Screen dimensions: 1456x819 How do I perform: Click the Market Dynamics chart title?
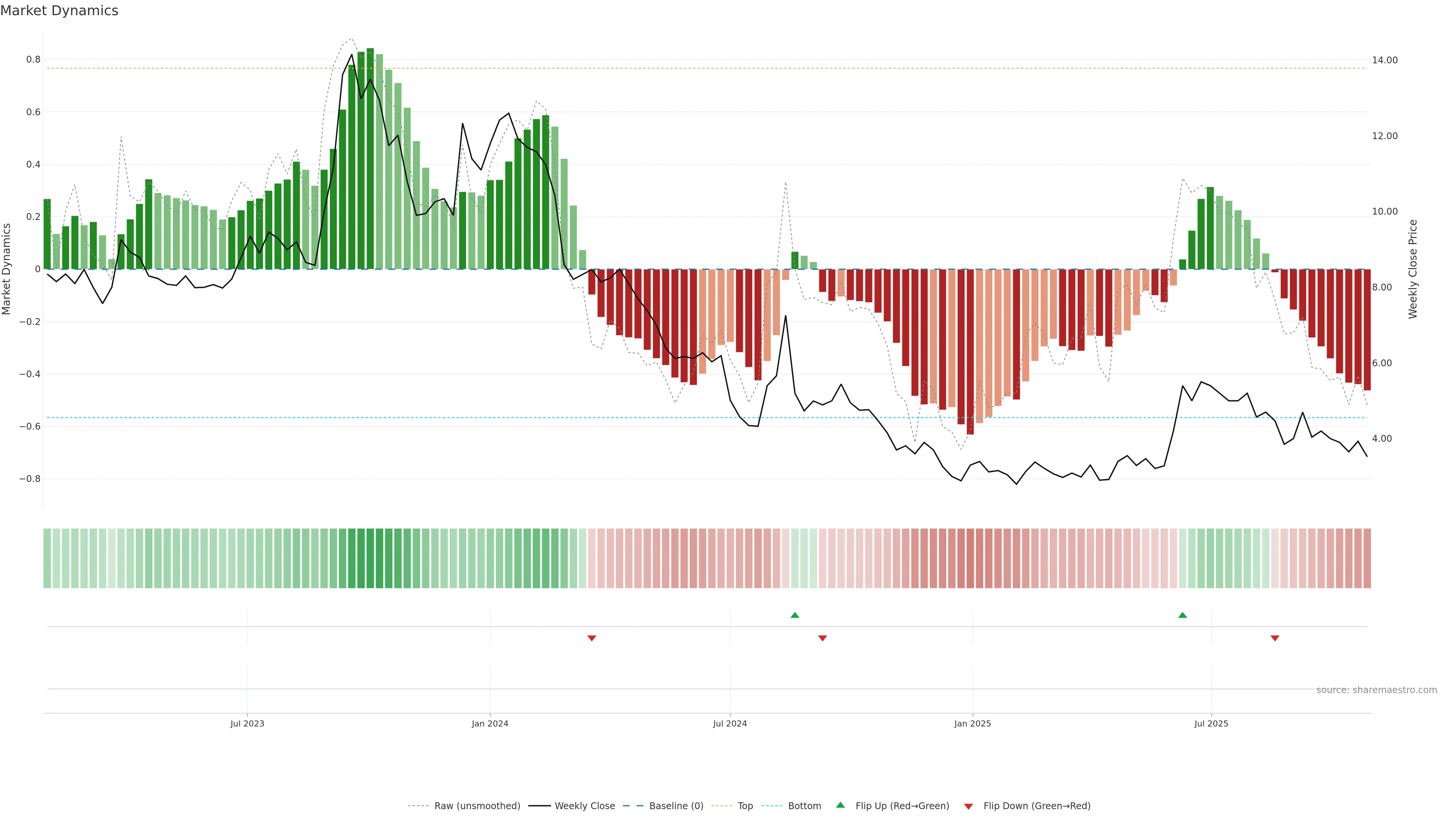pos(60,11)
